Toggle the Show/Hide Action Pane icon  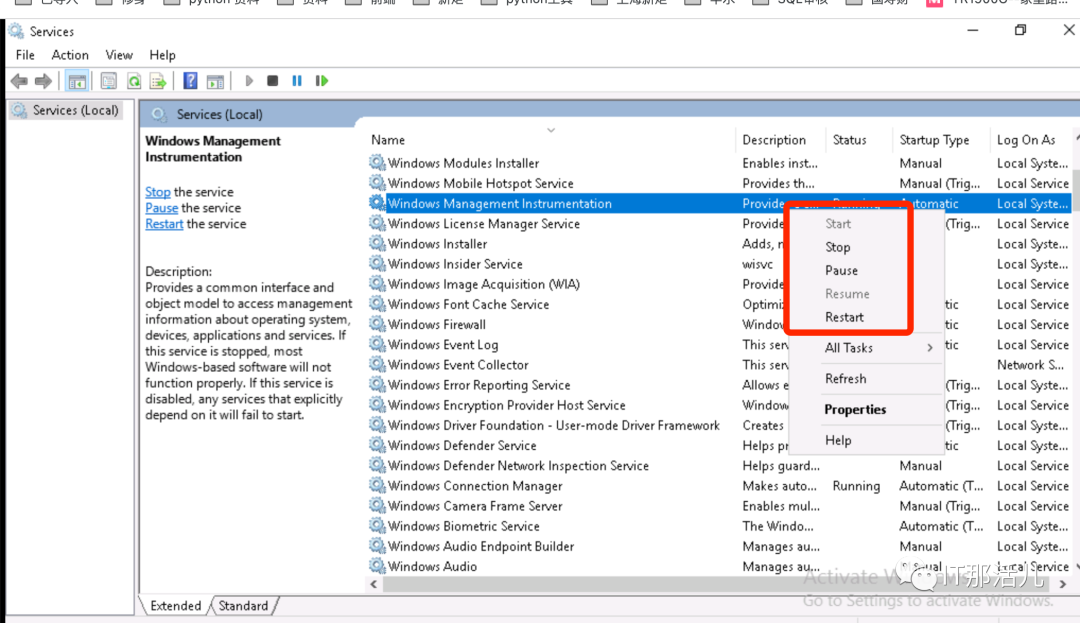tap(216, 81)
